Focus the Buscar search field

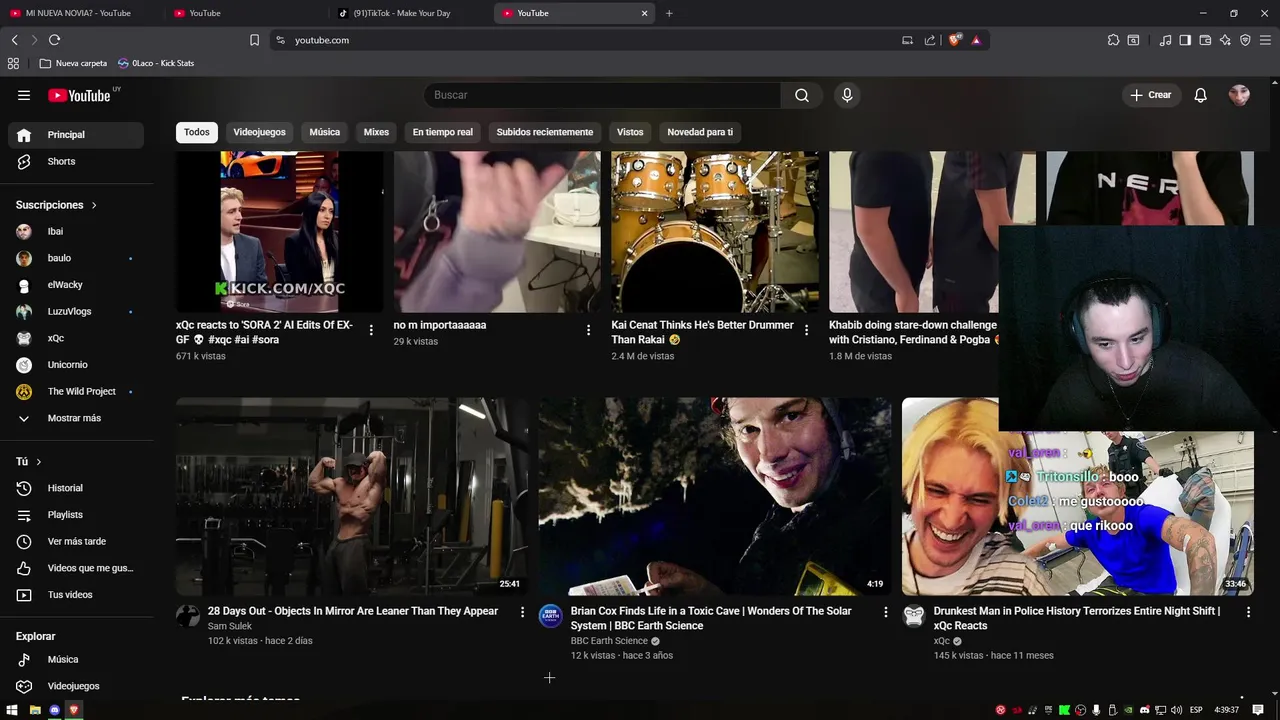(x=602, y=95)
